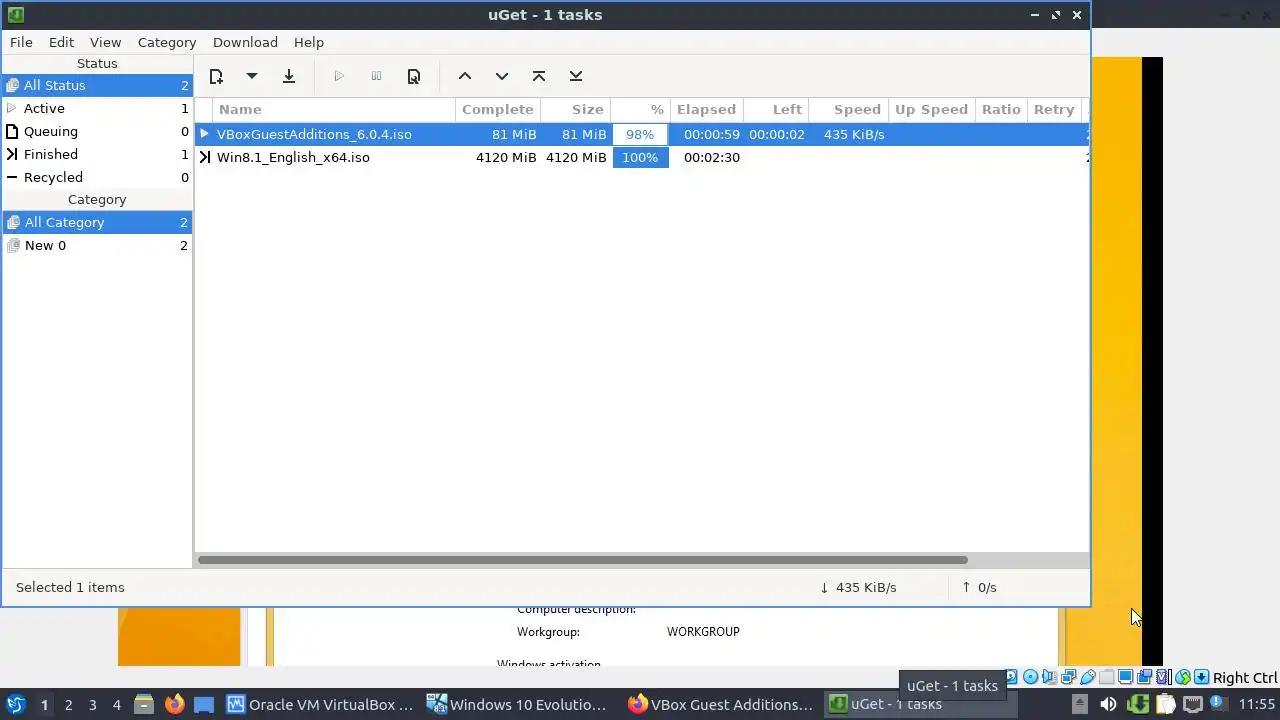Screen dimensions: 1280x720
Task: Move selected download up one
Action: coord(465,76)
